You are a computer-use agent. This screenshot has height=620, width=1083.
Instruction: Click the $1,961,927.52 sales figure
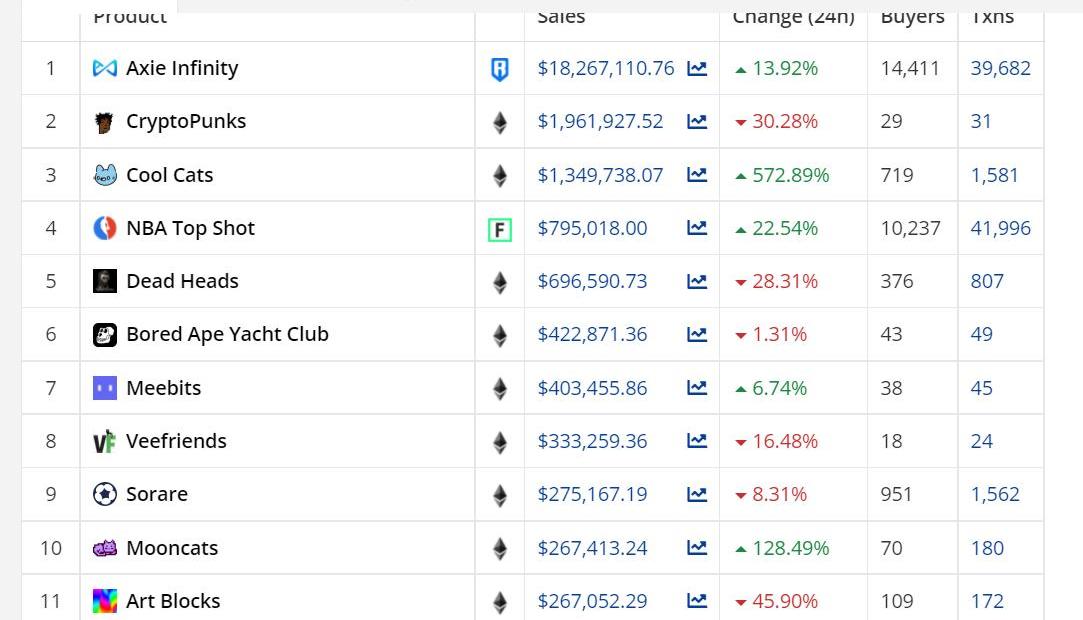(x=600, y=122)
